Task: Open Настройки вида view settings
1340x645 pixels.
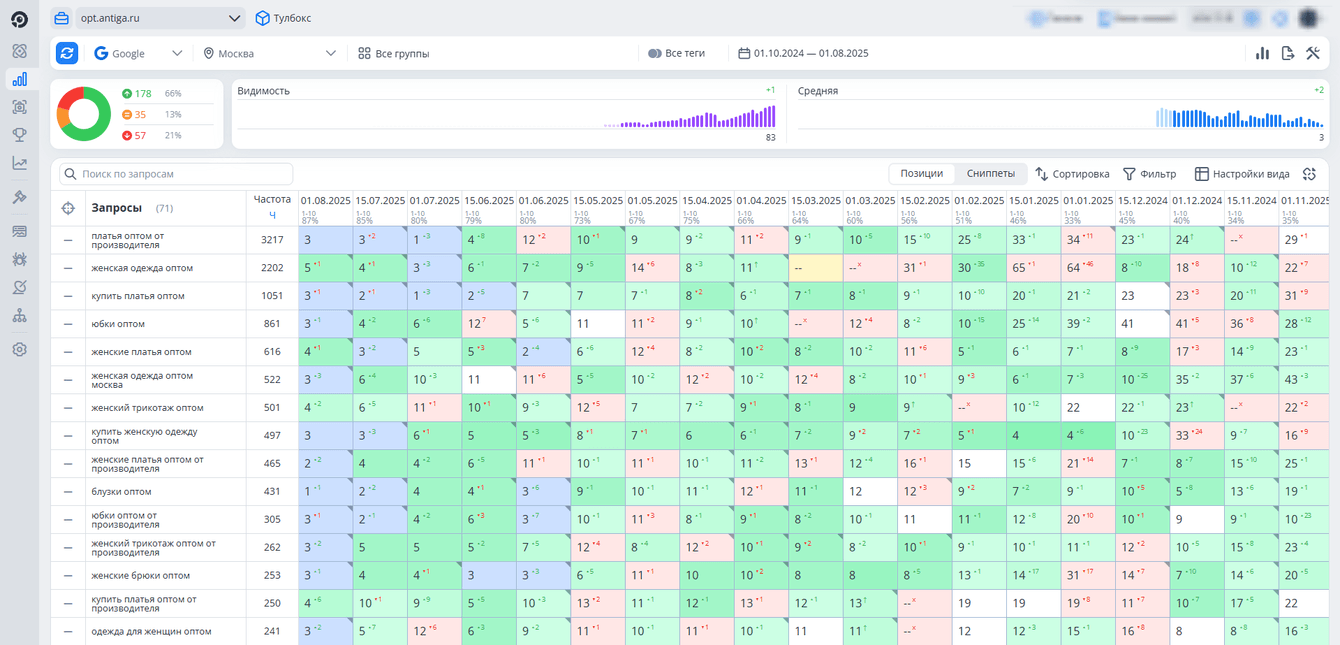Action: coord(1242,174)
